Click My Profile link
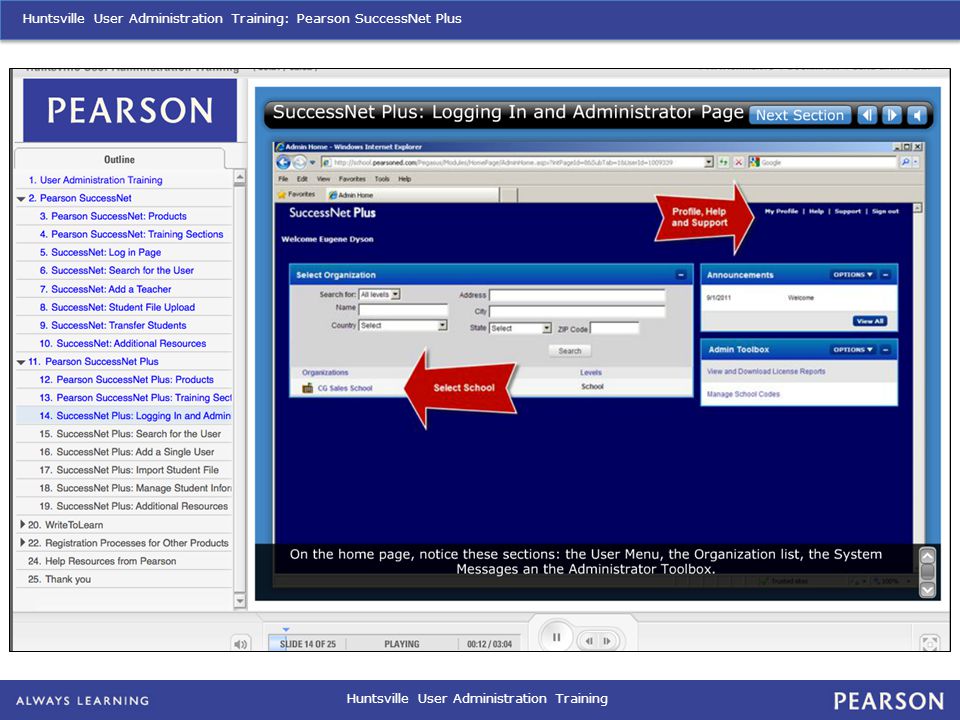 [781, 211]
